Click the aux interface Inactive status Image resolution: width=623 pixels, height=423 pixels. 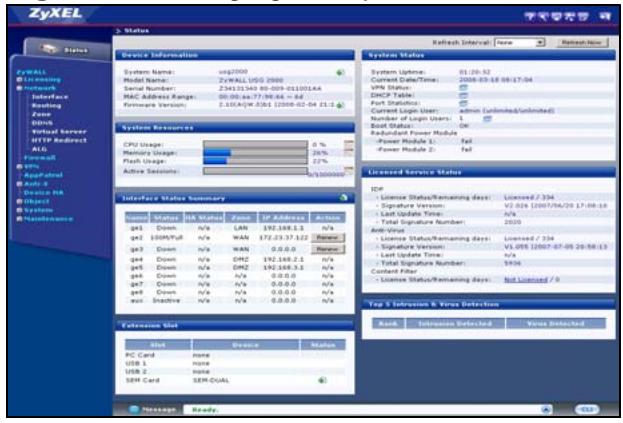(166, 301)
